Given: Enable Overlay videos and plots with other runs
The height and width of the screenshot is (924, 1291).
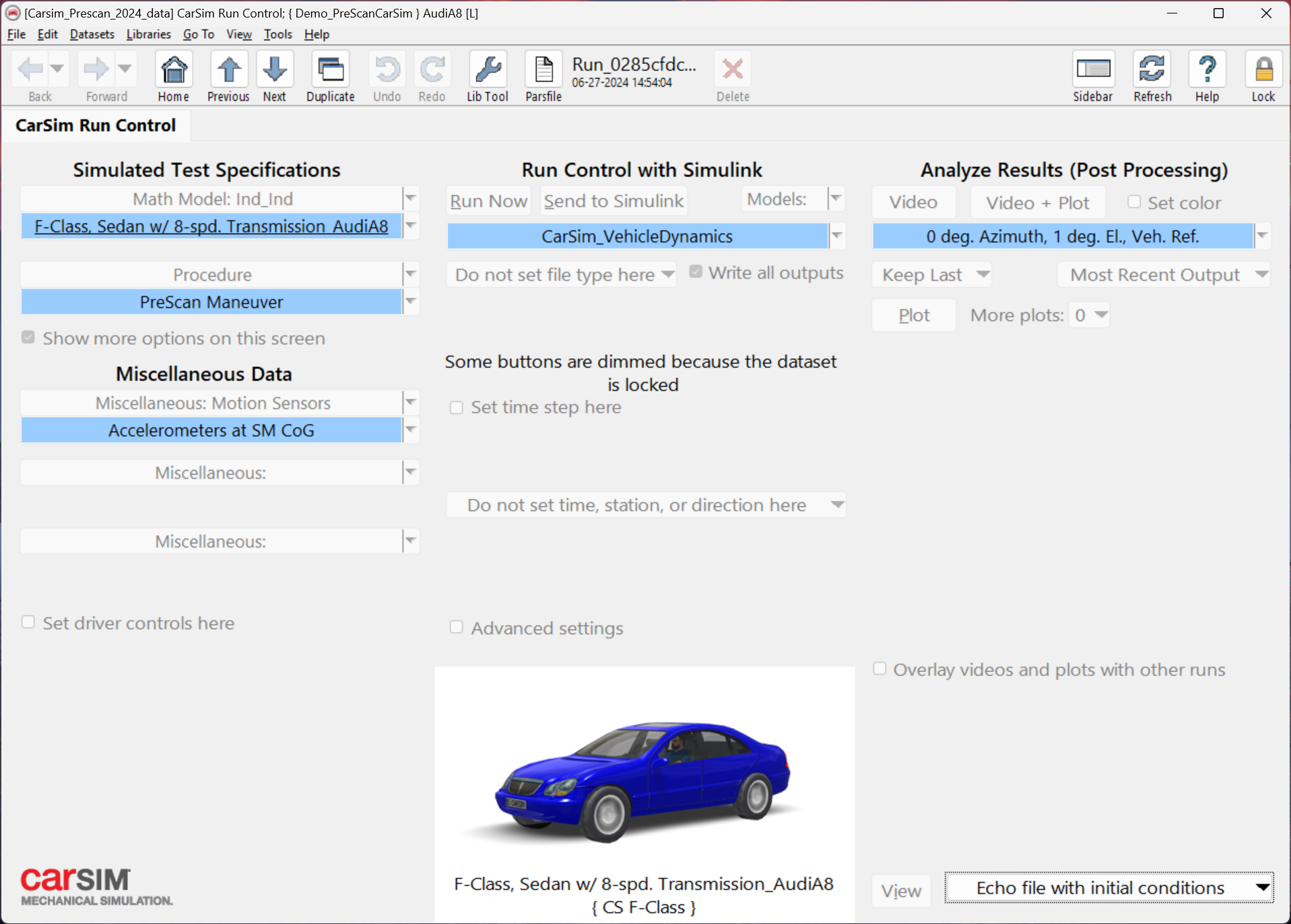Looking at the screenshot, I should tap(880, 668).
